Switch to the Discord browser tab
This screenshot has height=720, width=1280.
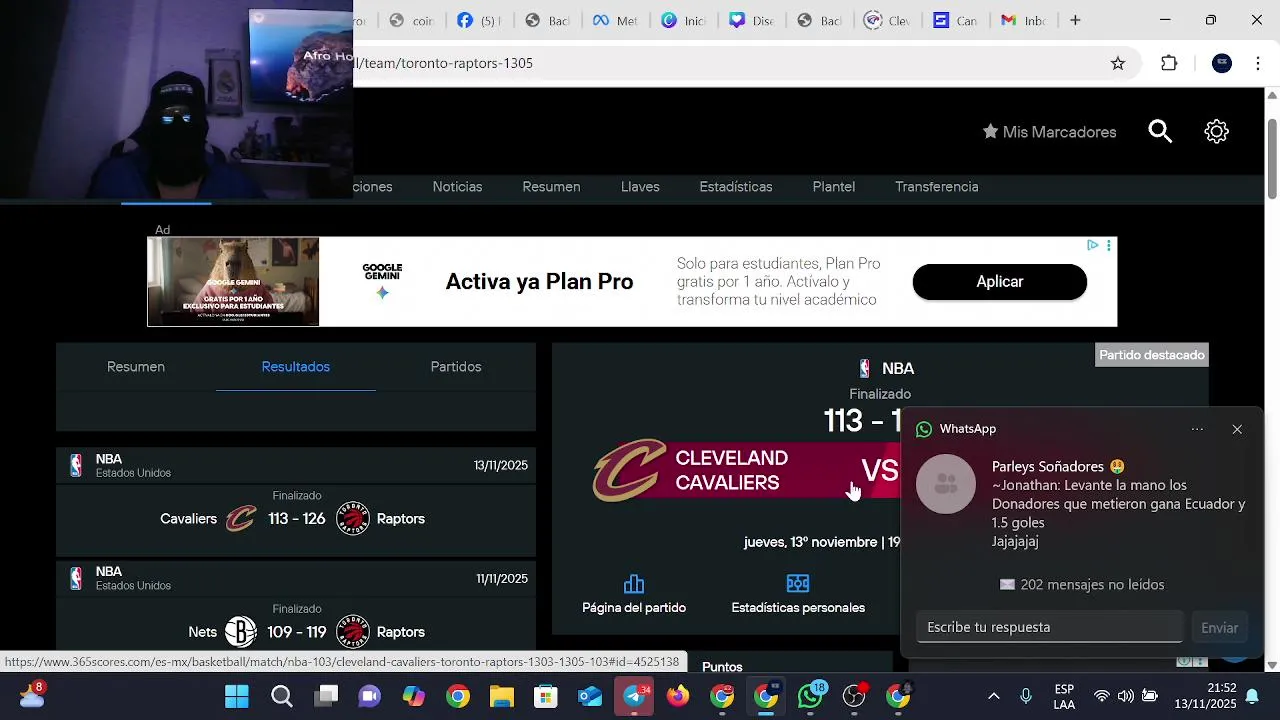coord(749,20)
